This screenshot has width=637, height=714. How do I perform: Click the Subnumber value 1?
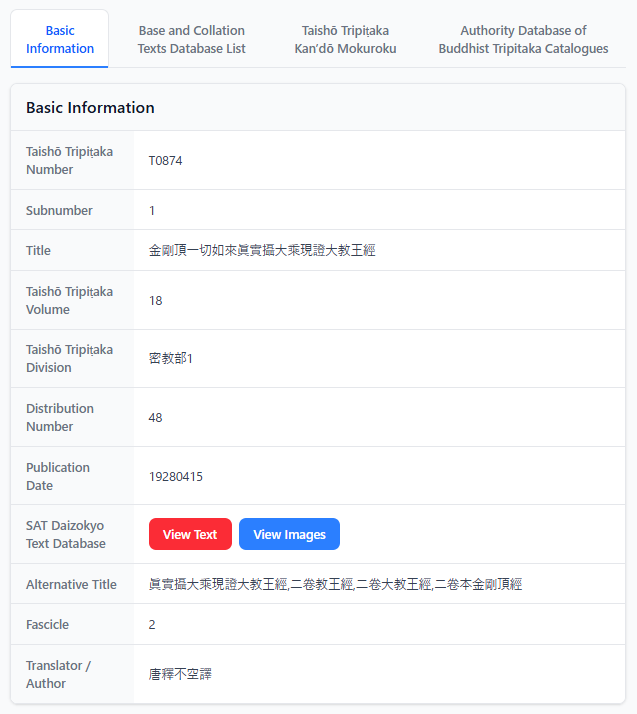click(152, 210)
